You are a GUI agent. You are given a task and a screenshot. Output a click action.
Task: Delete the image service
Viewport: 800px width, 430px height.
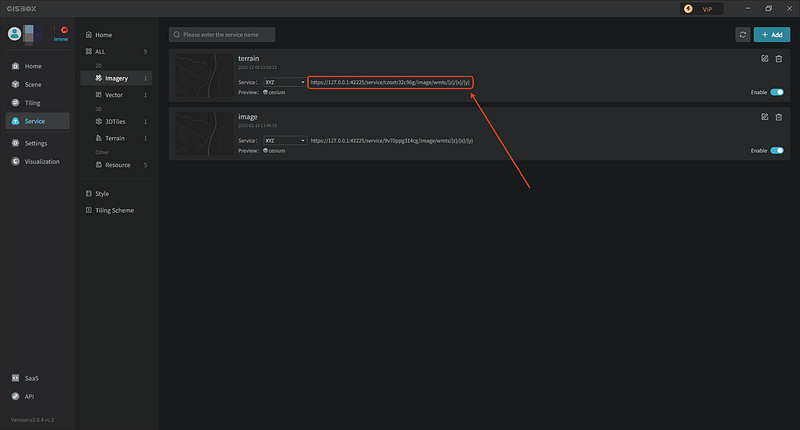point(779,117)
